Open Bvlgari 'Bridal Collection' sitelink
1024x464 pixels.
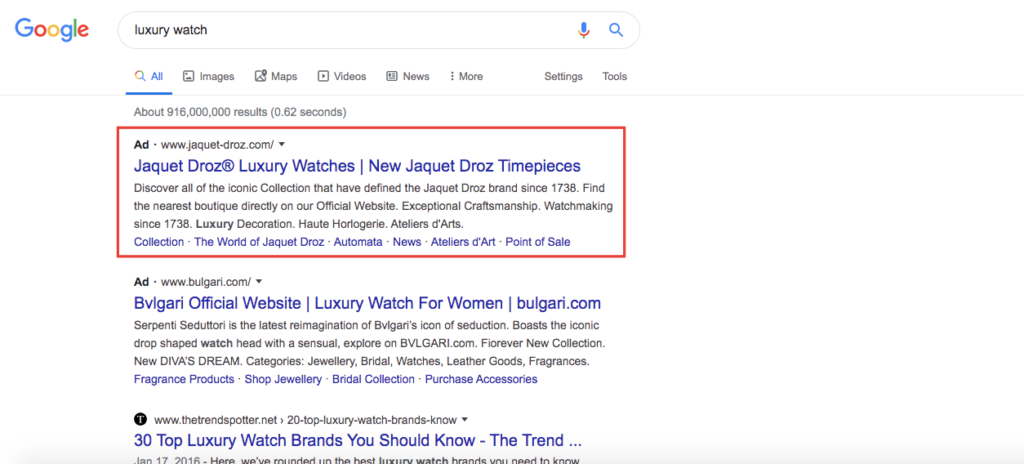pyautogui.click(x=373, y=379)
